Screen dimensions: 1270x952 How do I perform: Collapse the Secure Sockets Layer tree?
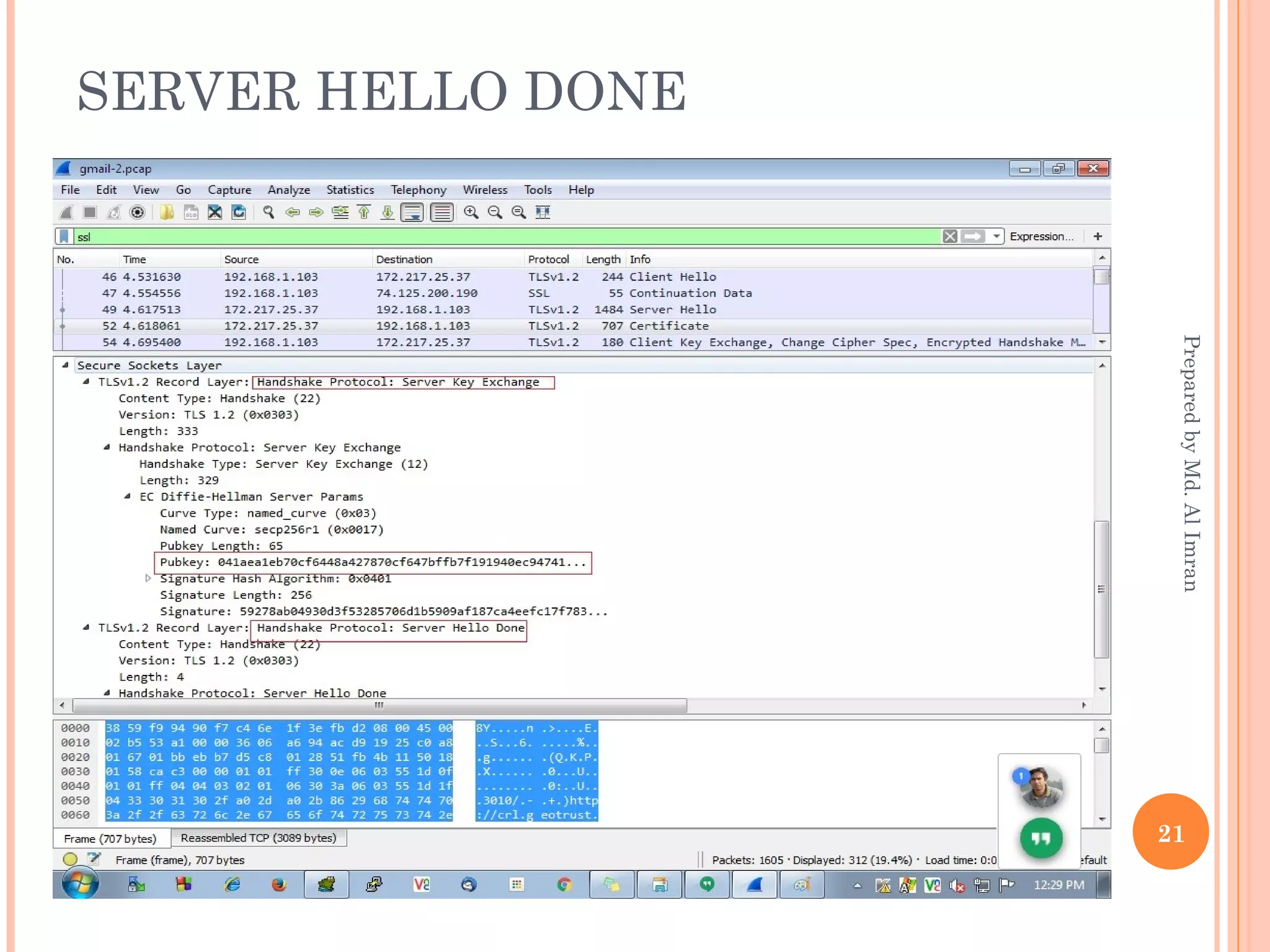(x=65, y=365)
